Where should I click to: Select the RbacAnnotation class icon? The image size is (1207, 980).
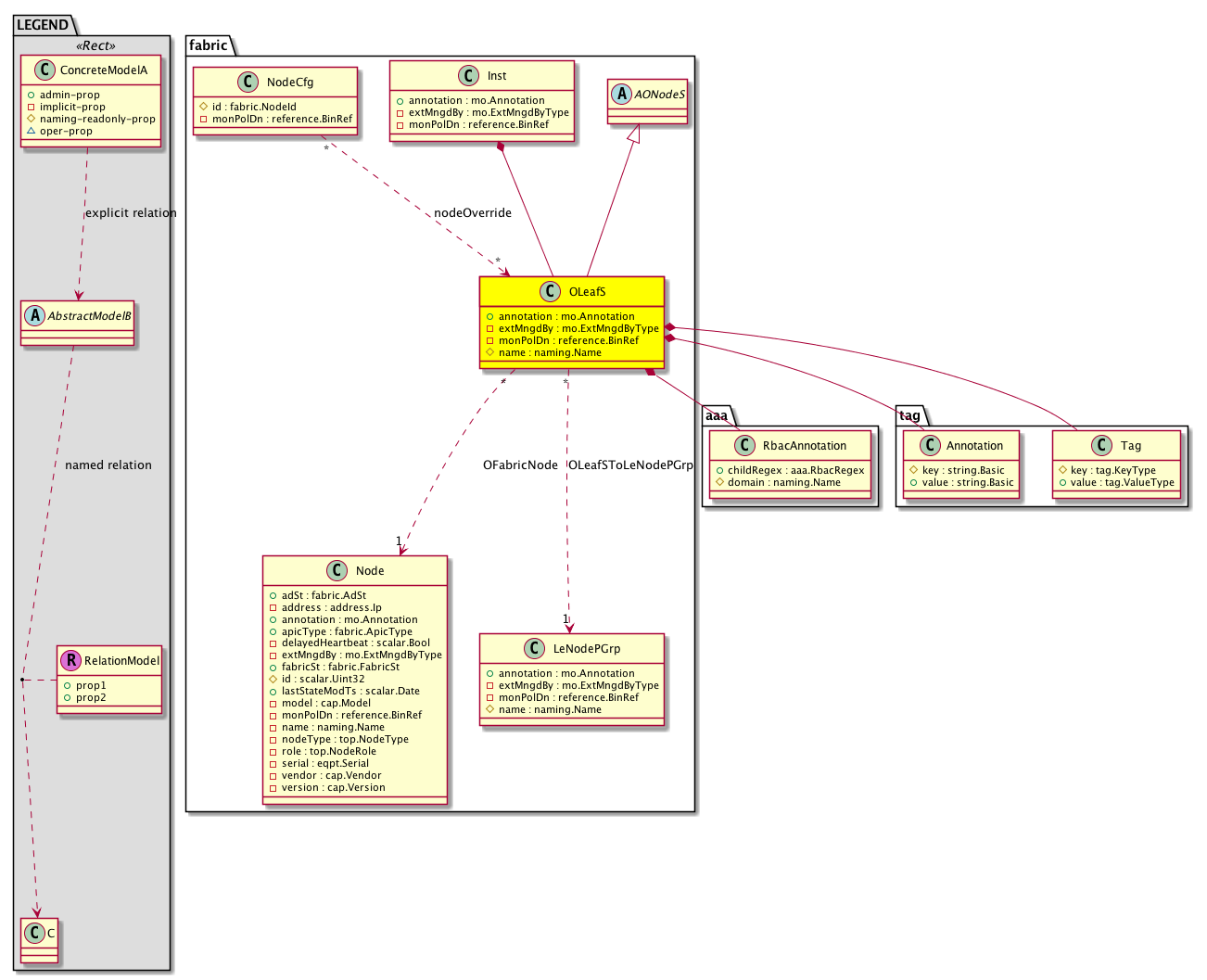click(x=744, y=446)
